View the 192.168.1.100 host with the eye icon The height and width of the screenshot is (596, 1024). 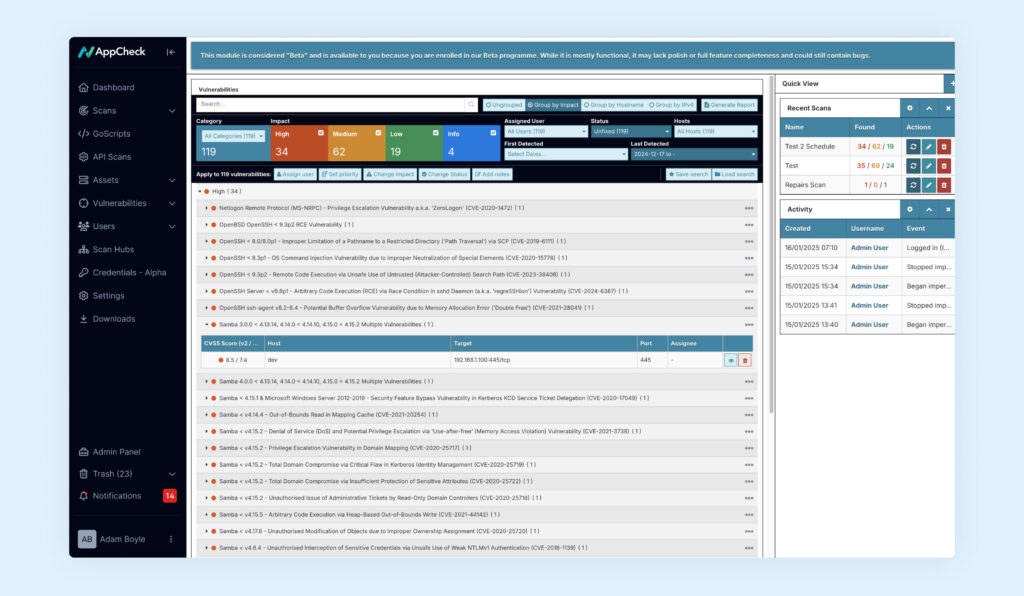point(729,359)
